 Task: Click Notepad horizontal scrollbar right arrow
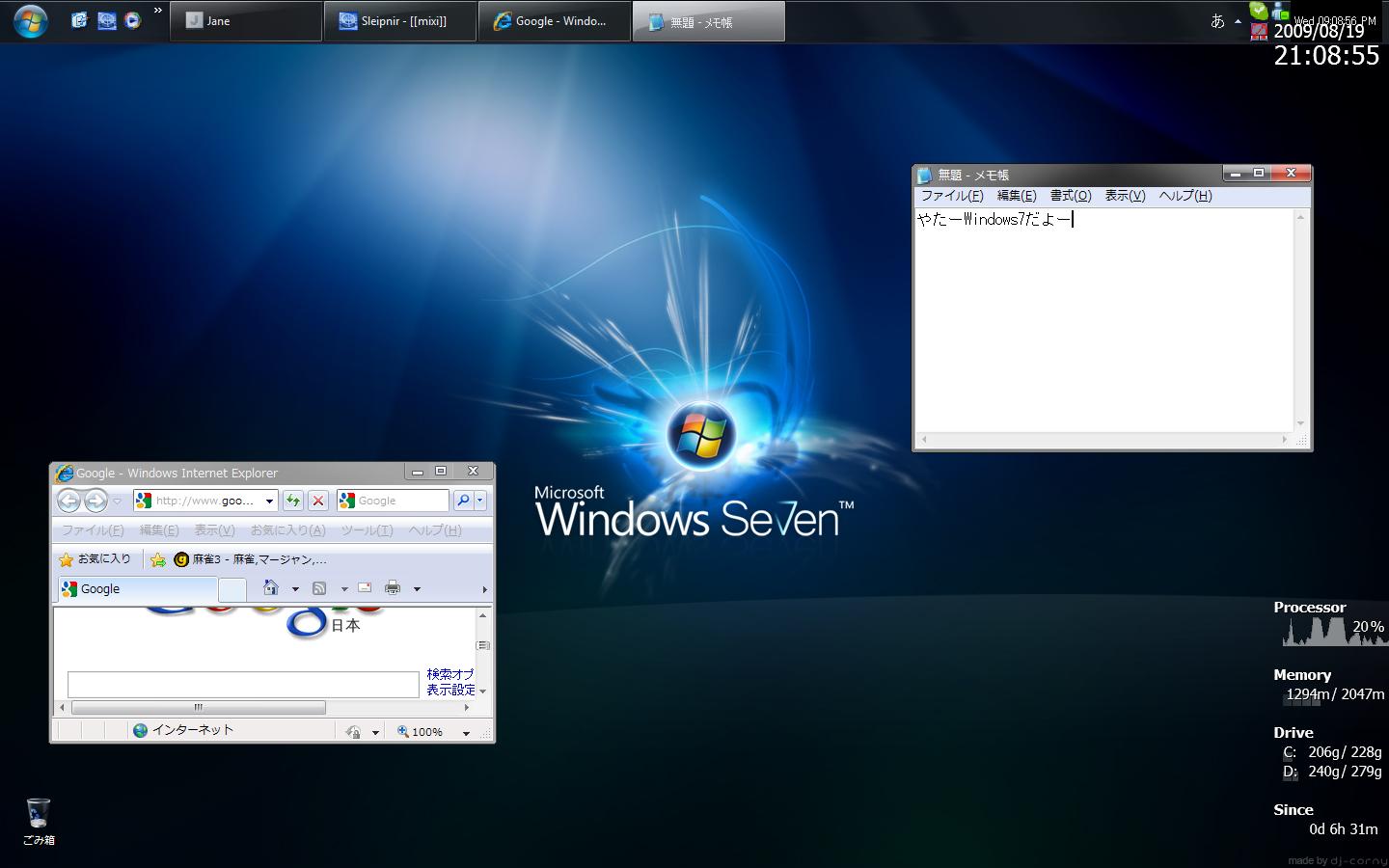(x=1285, y=440)
